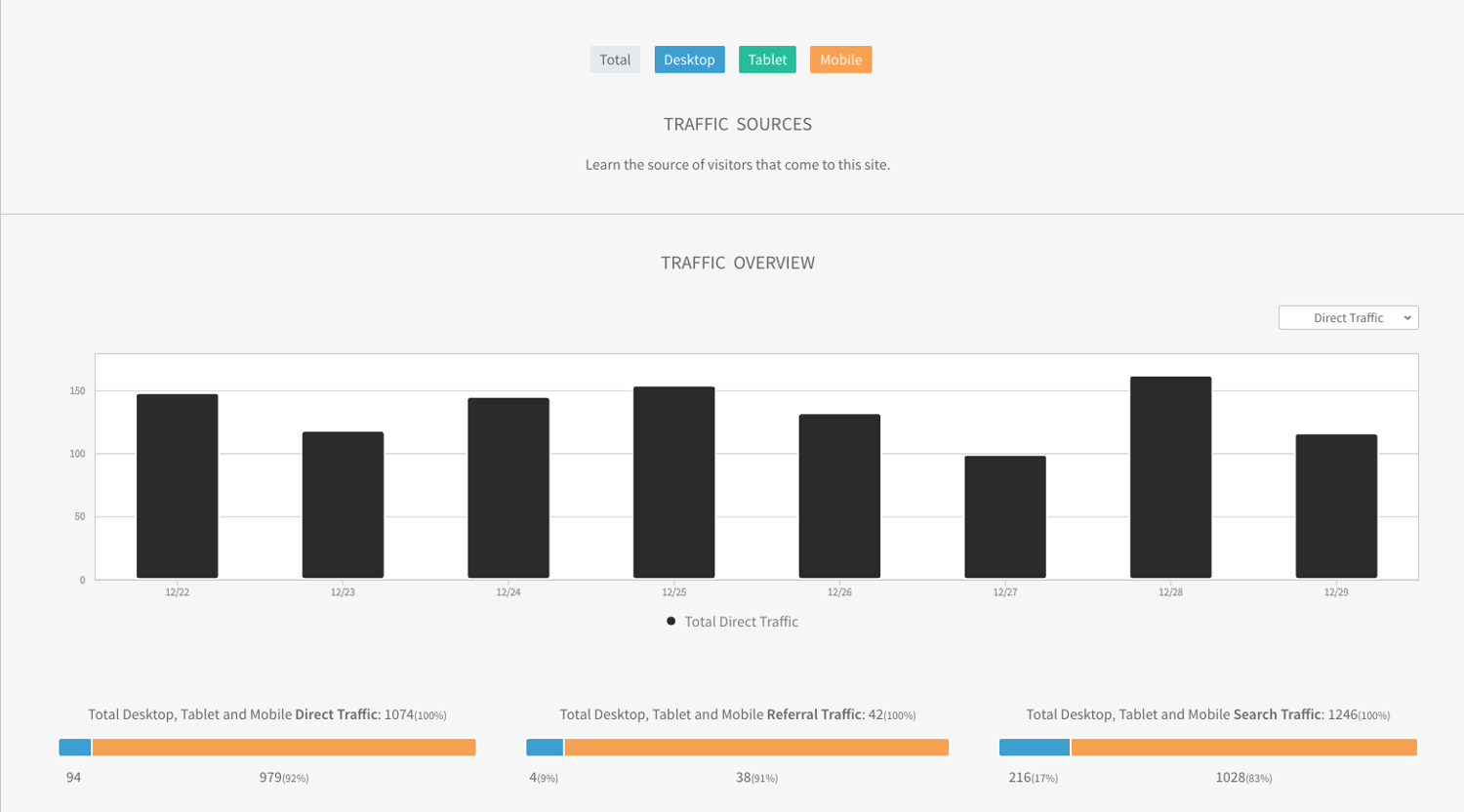Select the Total device filter
This screenshot has height=812, width=1464.
615,60
